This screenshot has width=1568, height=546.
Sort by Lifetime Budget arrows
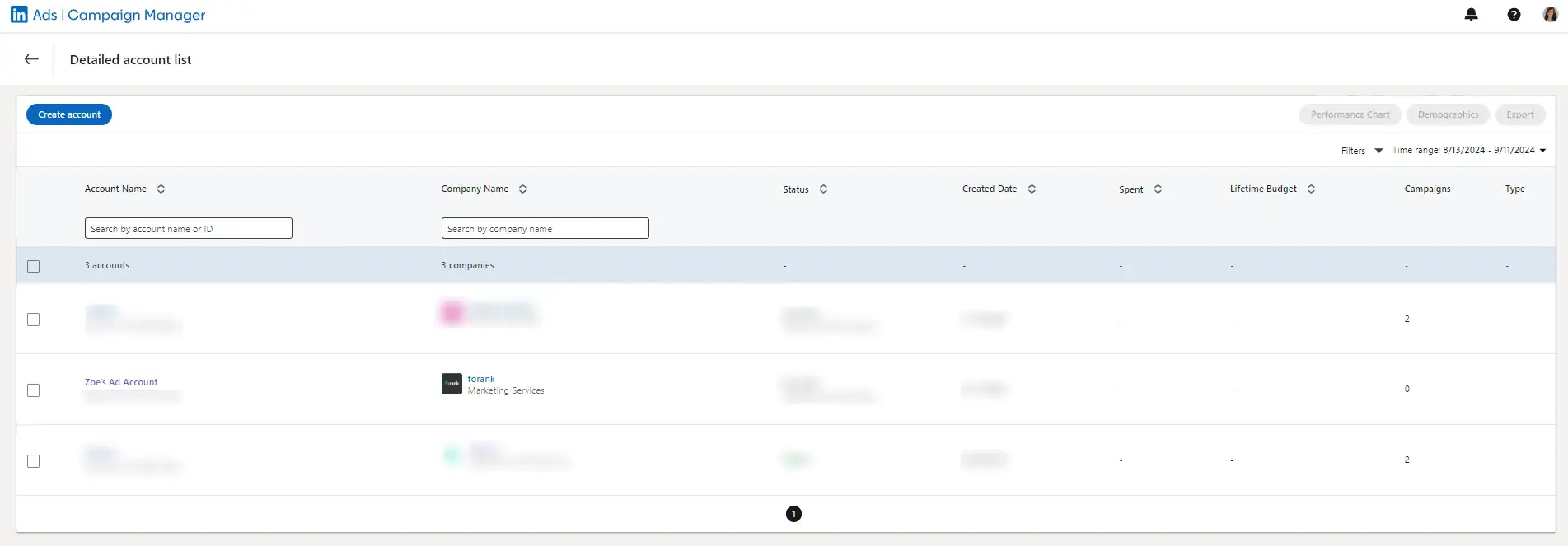pos(1311,189)
